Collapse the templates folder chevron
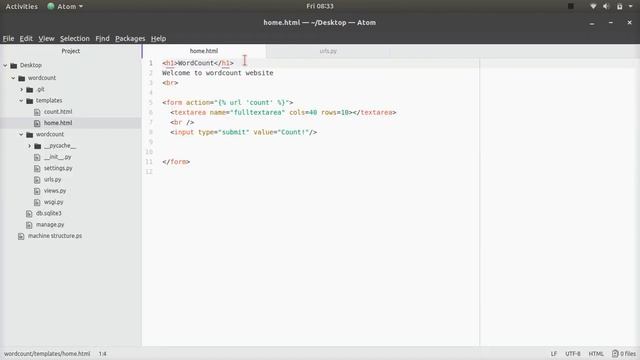This screenshot has height=360, width=640. click(21, 100)
